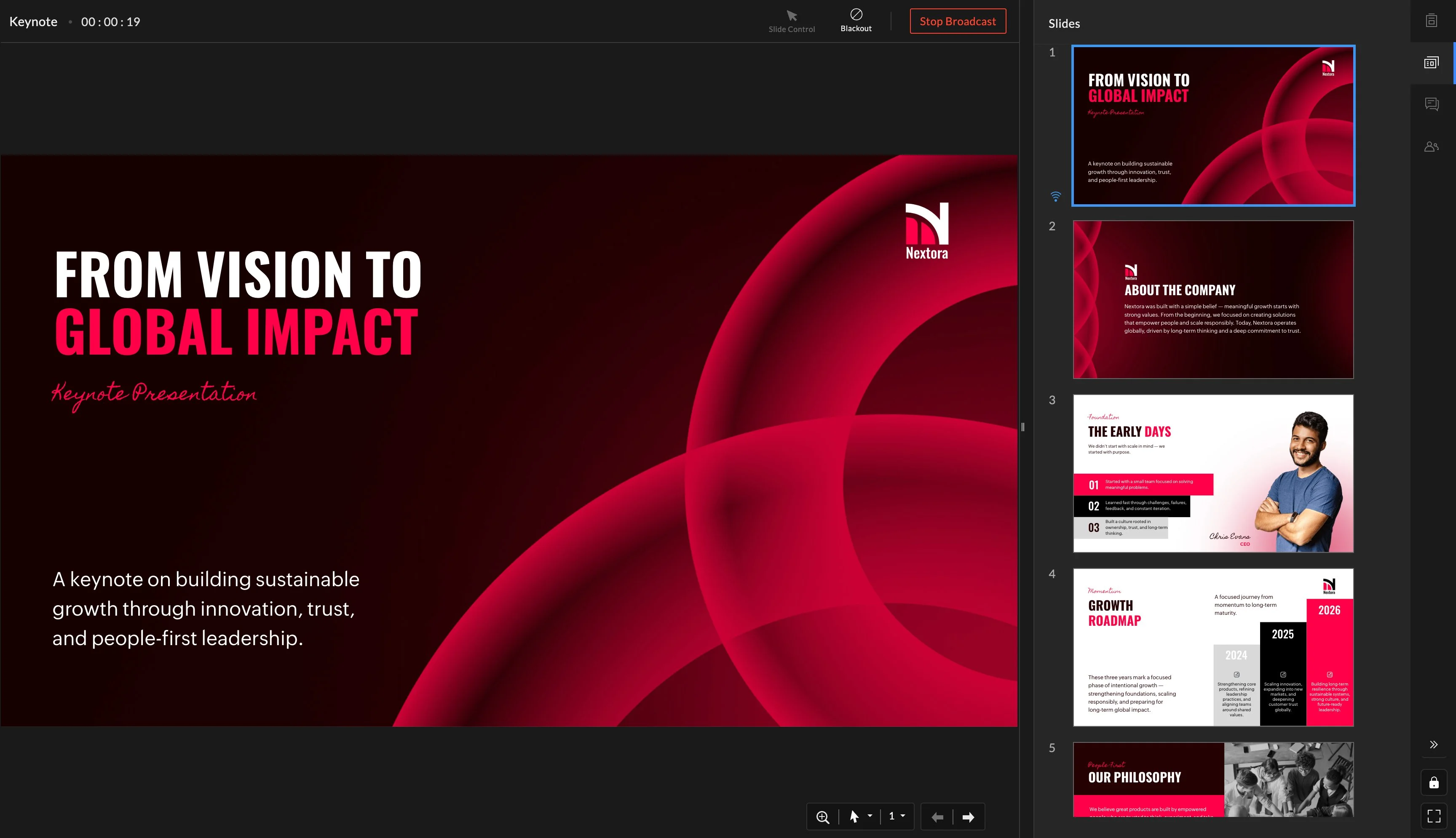Viewport: 1456px width, 838px height.
Task: Toggle Blackout on the broadcast
Action: coord(856,21)
